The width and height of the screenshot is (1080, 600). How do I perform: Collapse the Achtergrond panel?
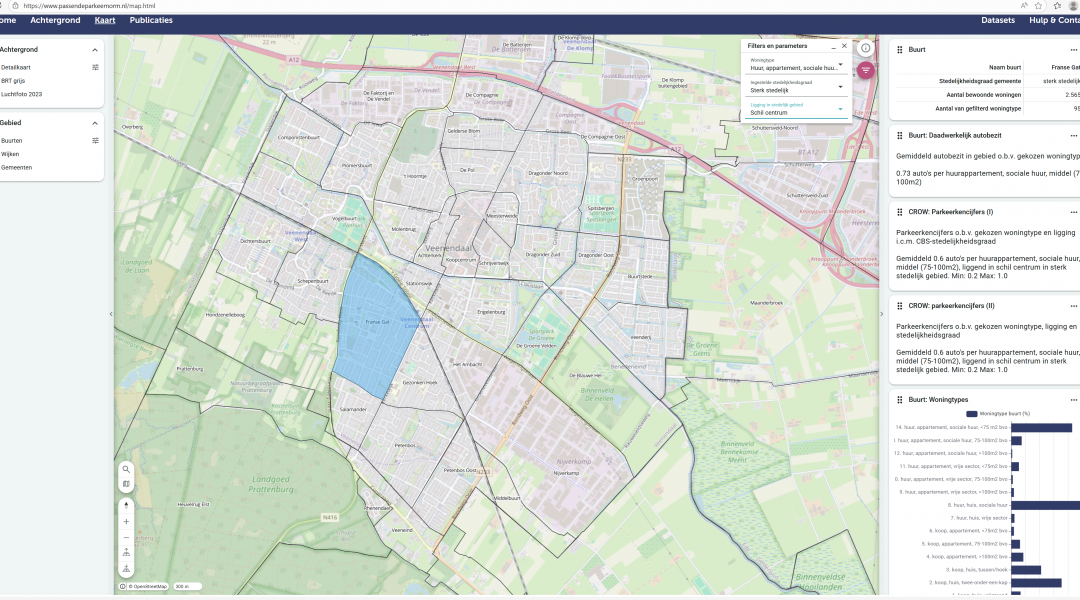point(95,49)
